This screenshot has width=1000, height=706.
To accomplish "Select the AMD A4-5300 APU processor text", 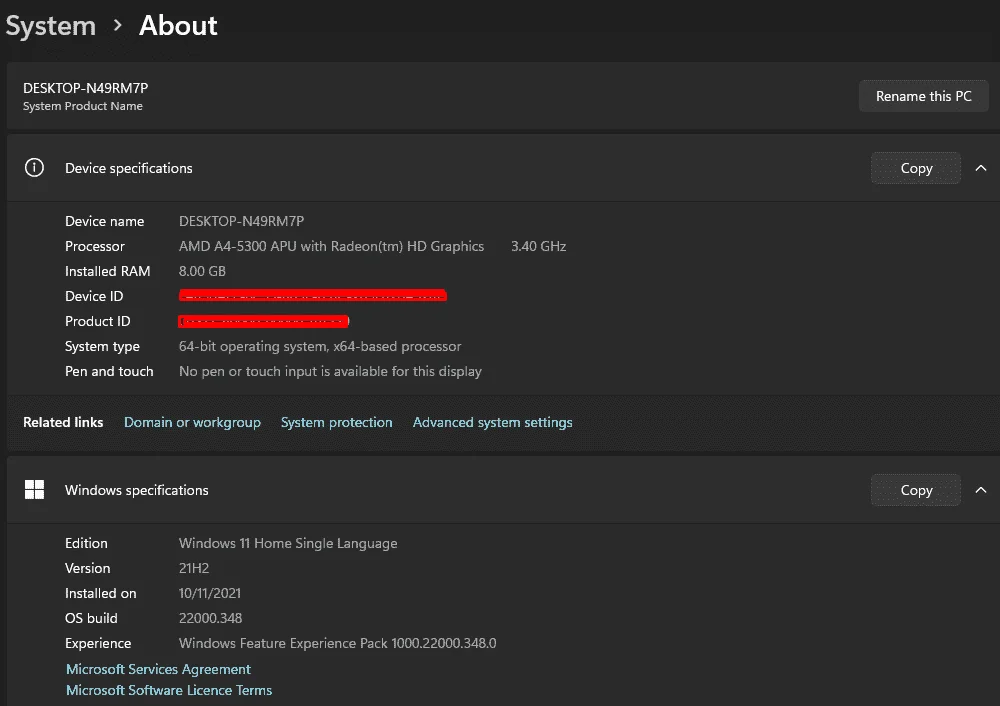I will 331,246.
